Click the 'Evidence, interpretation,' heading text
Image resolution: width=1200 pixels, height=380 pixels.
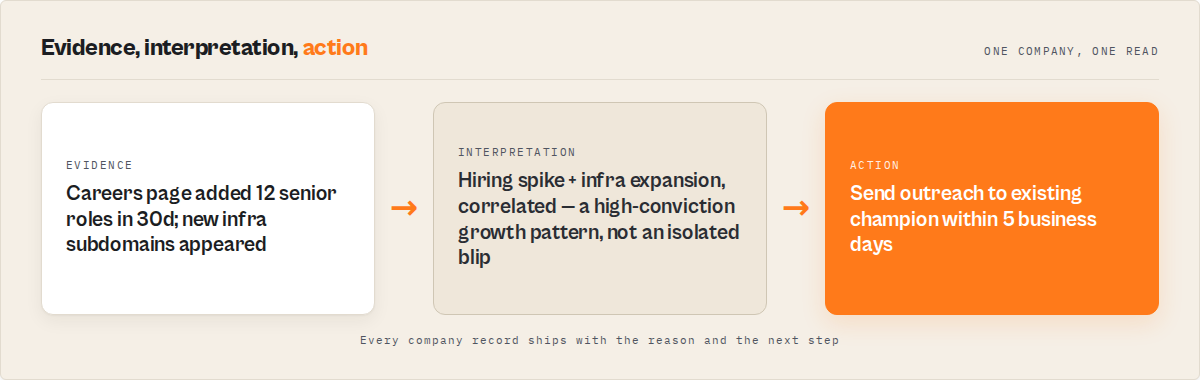point(170,47)
